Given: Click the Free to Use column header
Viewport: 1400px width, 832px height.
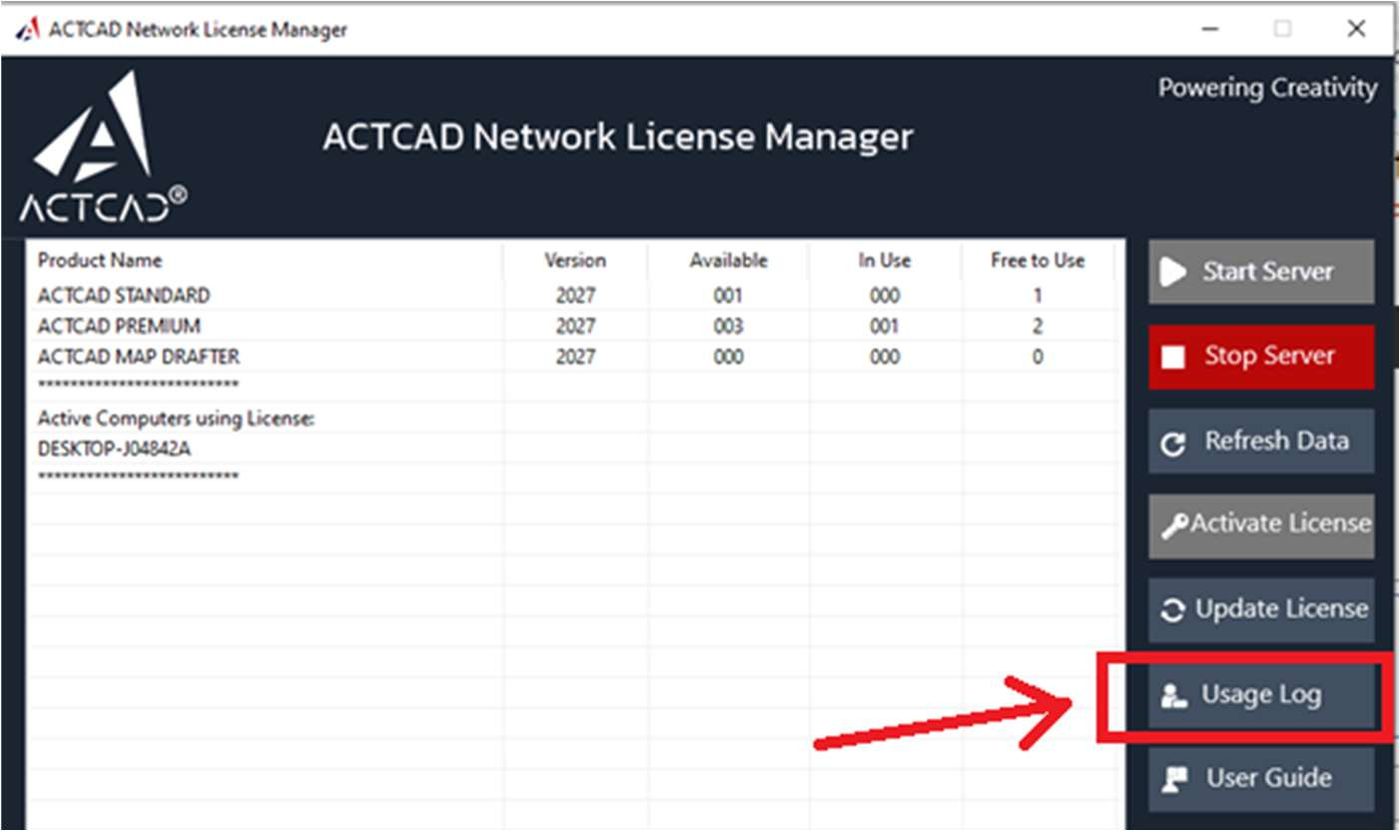Looking at the screenshot, I should [1037, 260].
